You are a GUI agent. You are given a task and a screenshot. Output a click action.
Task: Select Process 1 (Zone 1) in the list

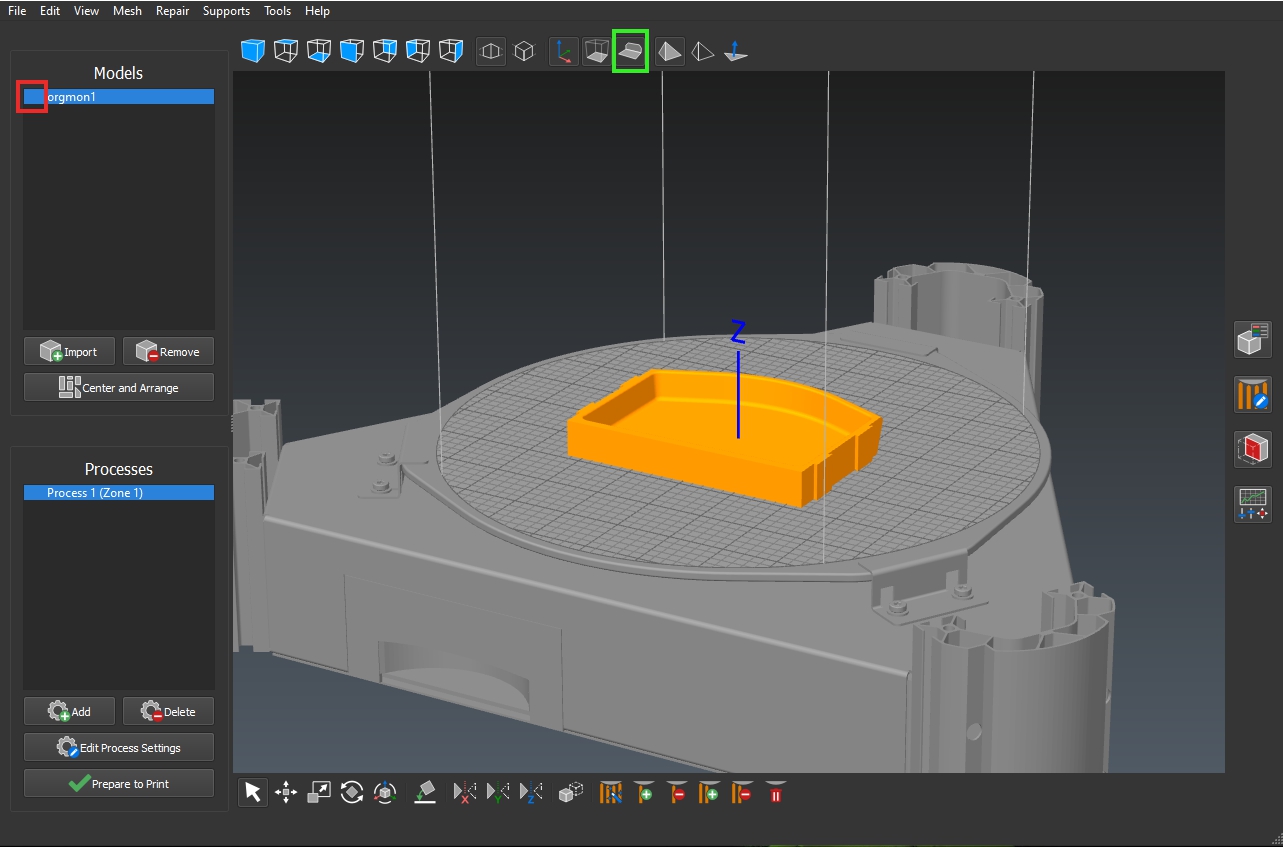[x=118, y=493]
